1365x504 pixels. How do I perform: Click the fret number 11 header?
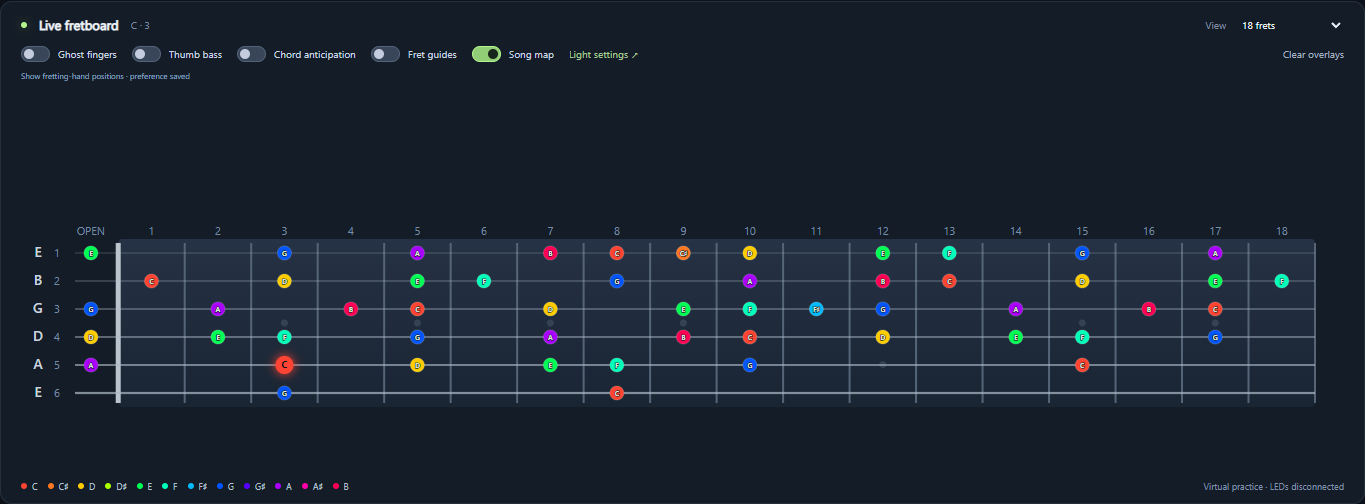tap(816, 231)
